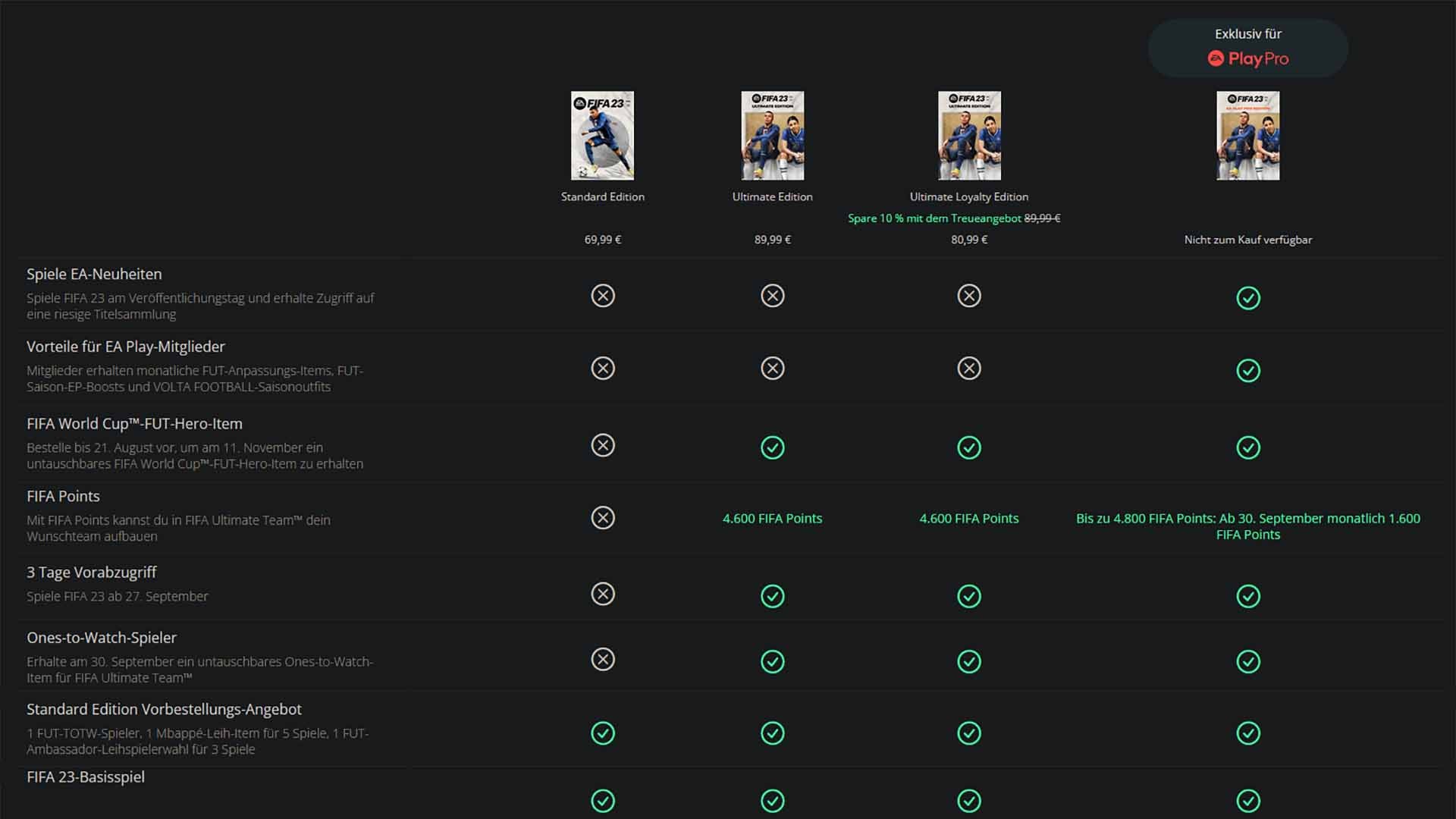The image size is (1456, 819).
Task: Click the FIFA World Cup FUT-Hero-Item heading
Action: pyautogui.click(x=134, y=424)
